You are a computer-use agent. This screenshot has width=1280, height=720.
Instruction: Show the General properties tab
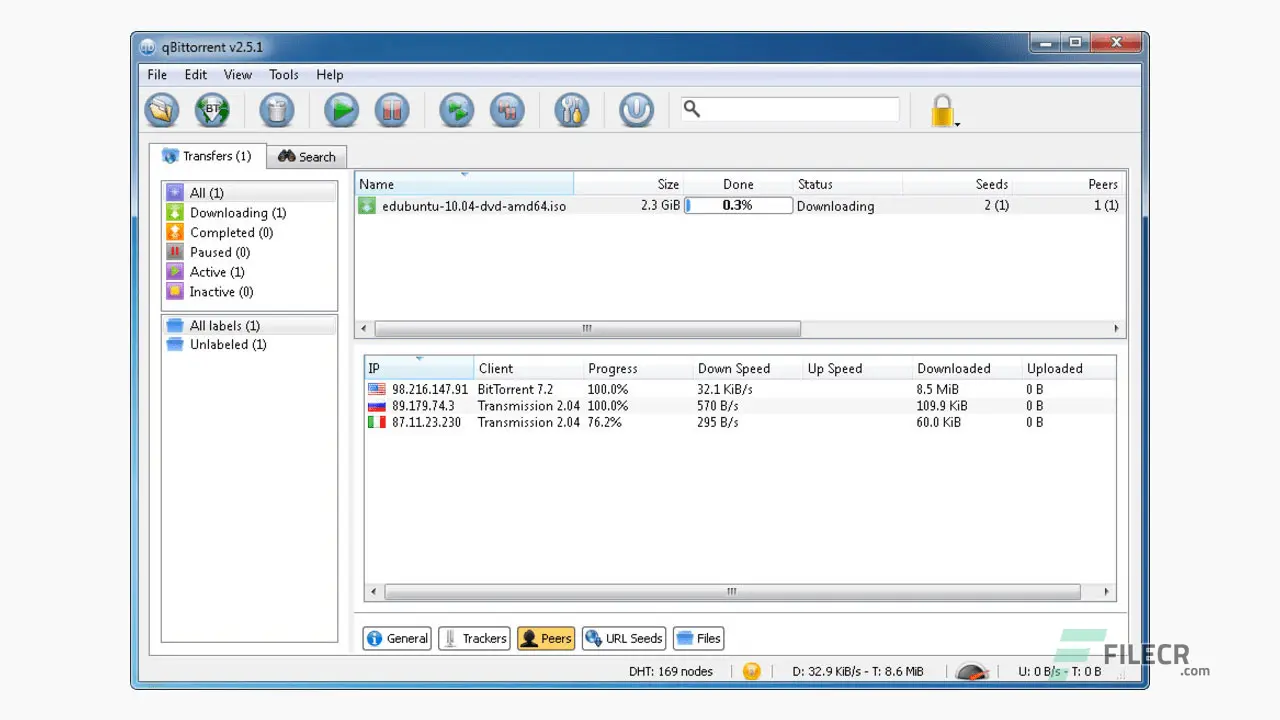[x=397, y=638]
